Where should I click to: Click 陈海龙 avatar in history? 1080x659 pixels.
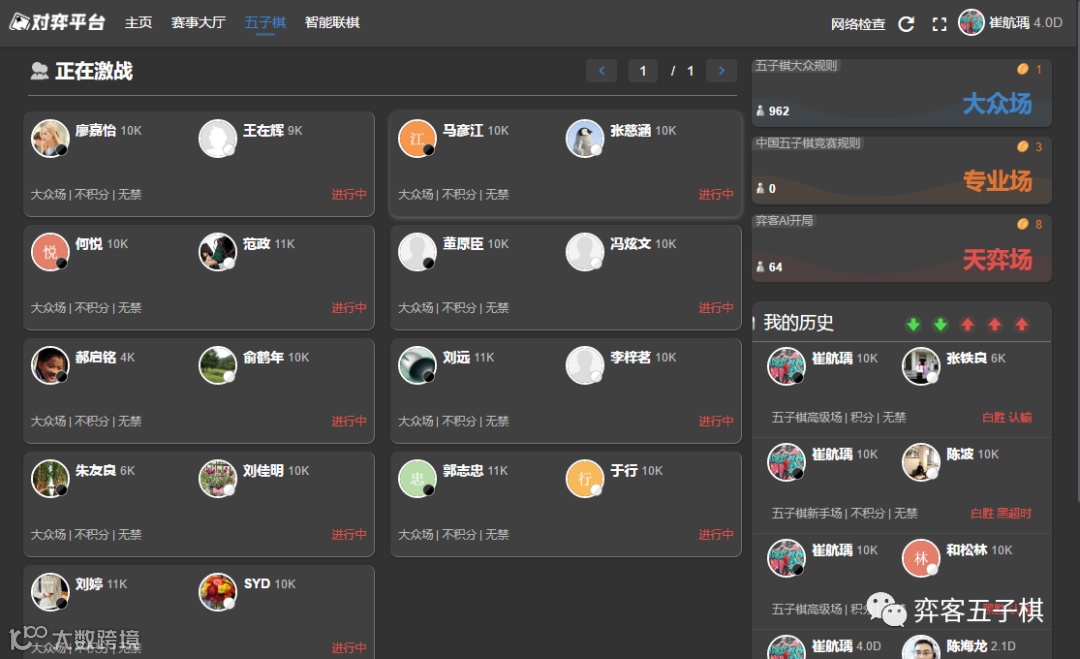921,649
